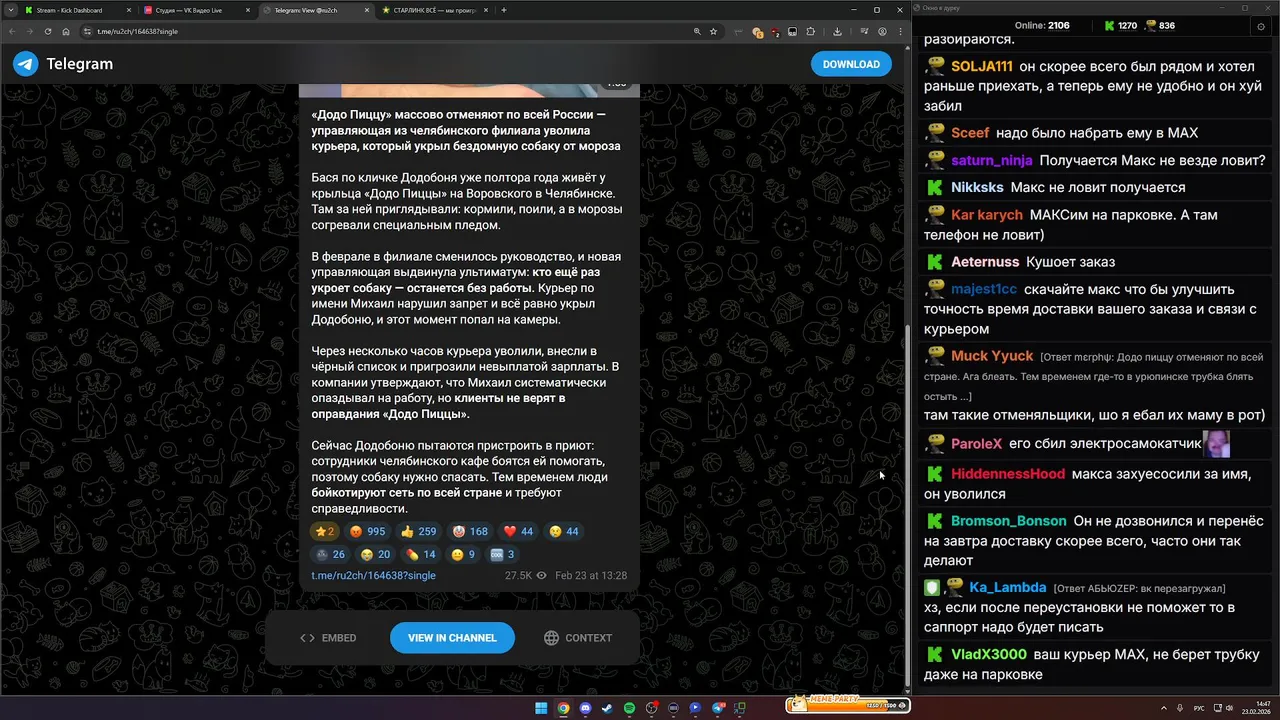1280x720 pixels.
Task: Click the Kick viewer count 1270
Action: click(x=1120, y=25)
